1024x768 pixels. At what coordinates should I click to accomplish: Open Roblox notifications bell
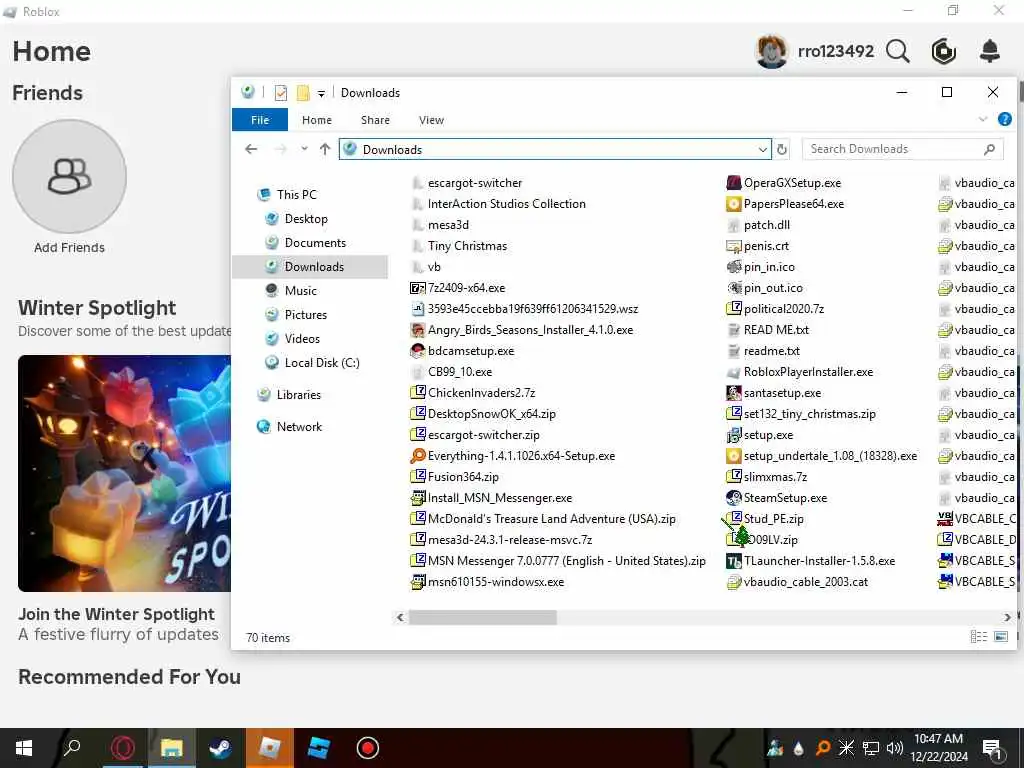coord(990,51)
